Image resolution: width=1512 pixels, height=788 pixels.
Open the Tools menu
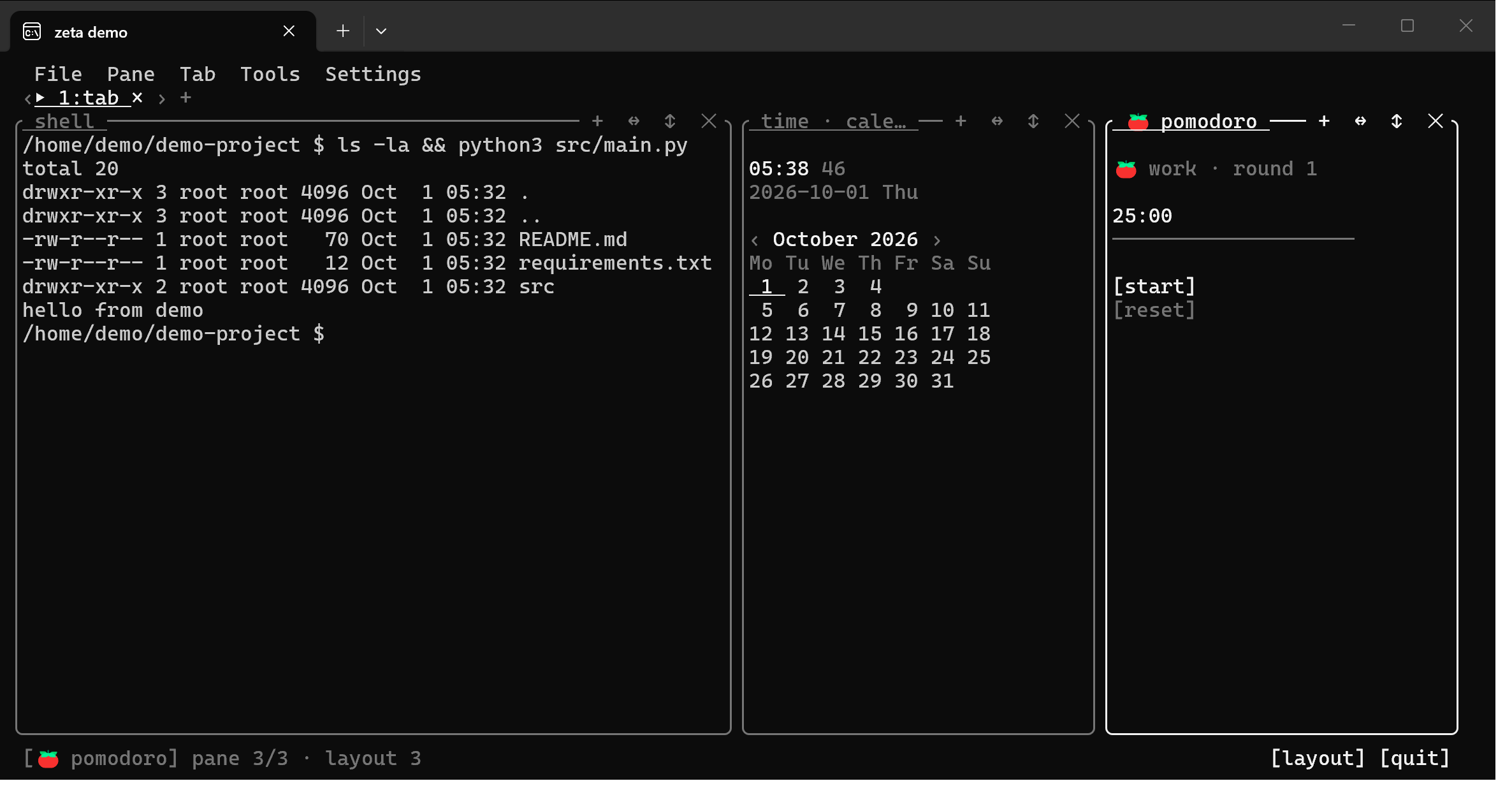tap(270, 74)
